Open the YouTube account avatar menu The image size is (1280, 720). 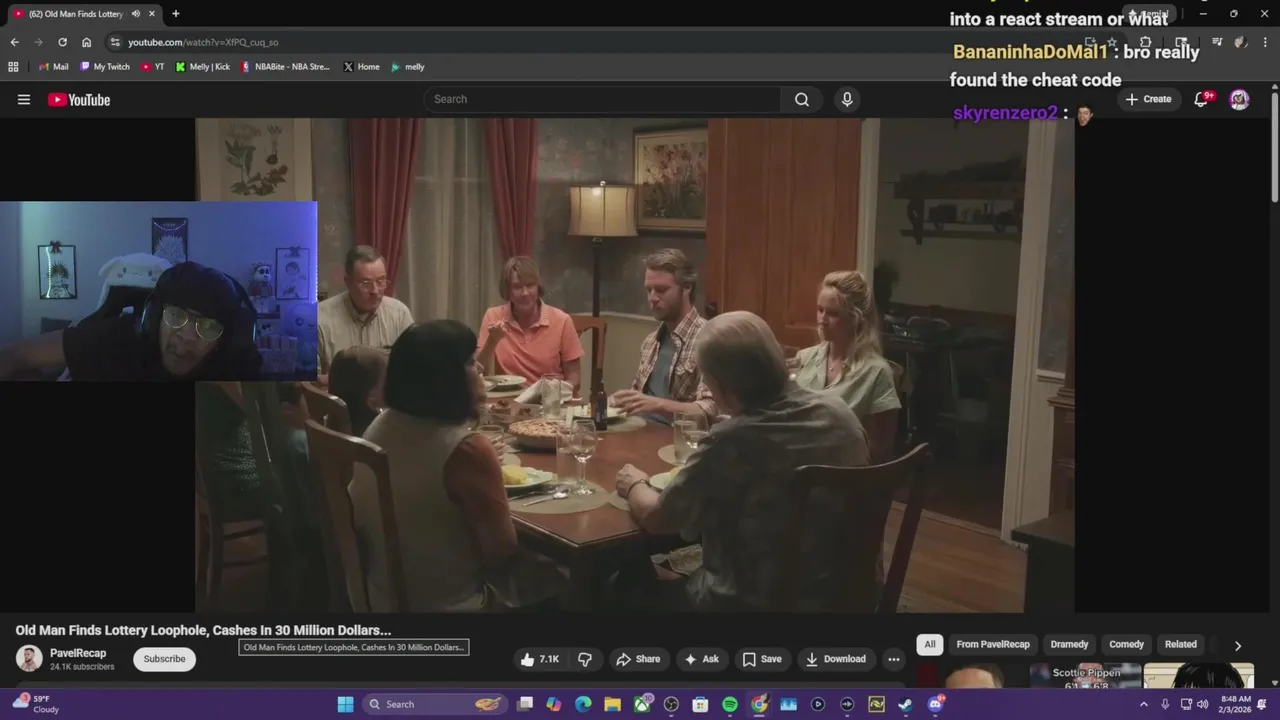click(1239, 99)
